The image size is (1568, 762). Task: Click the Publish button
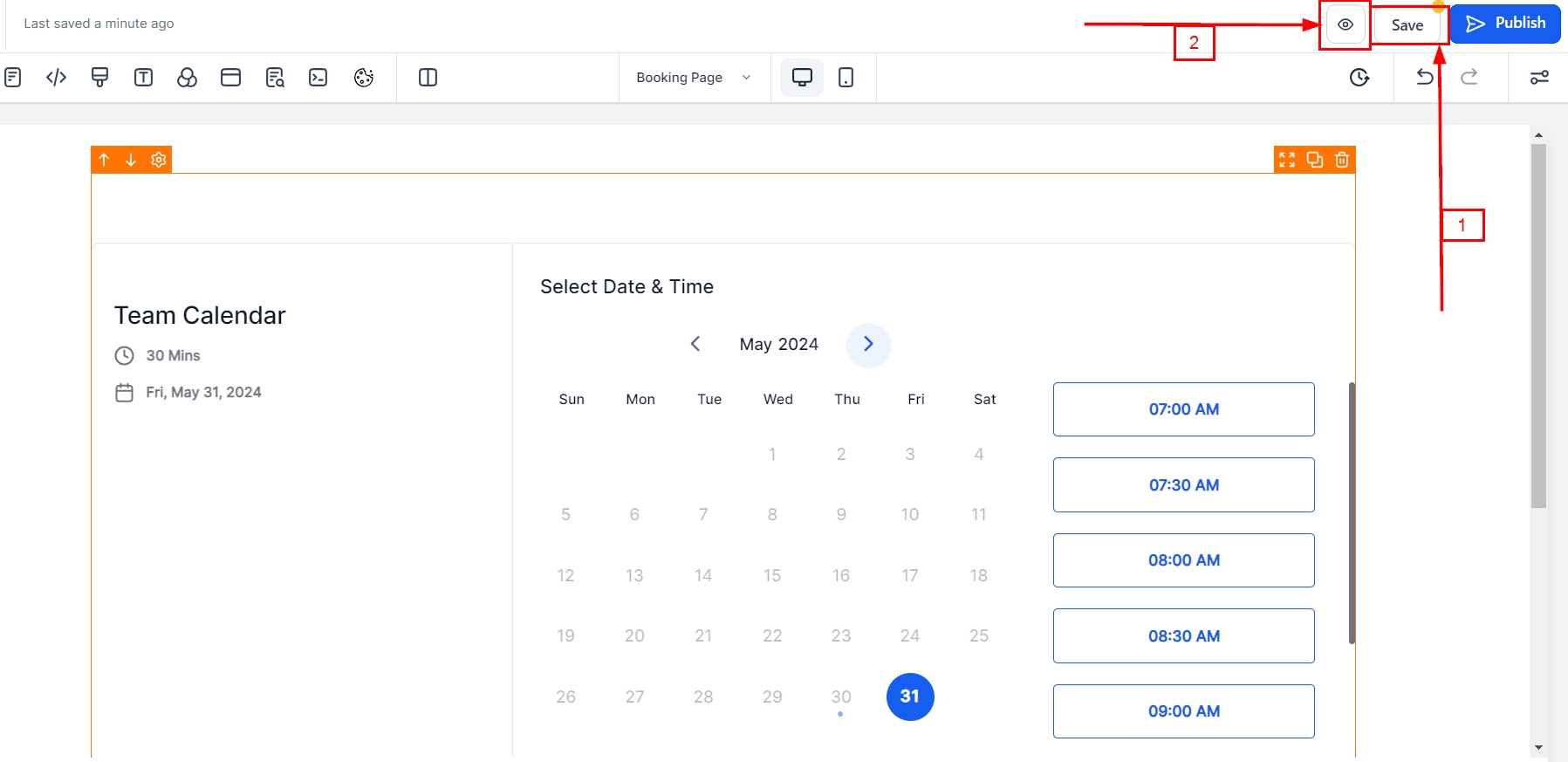1505,24
